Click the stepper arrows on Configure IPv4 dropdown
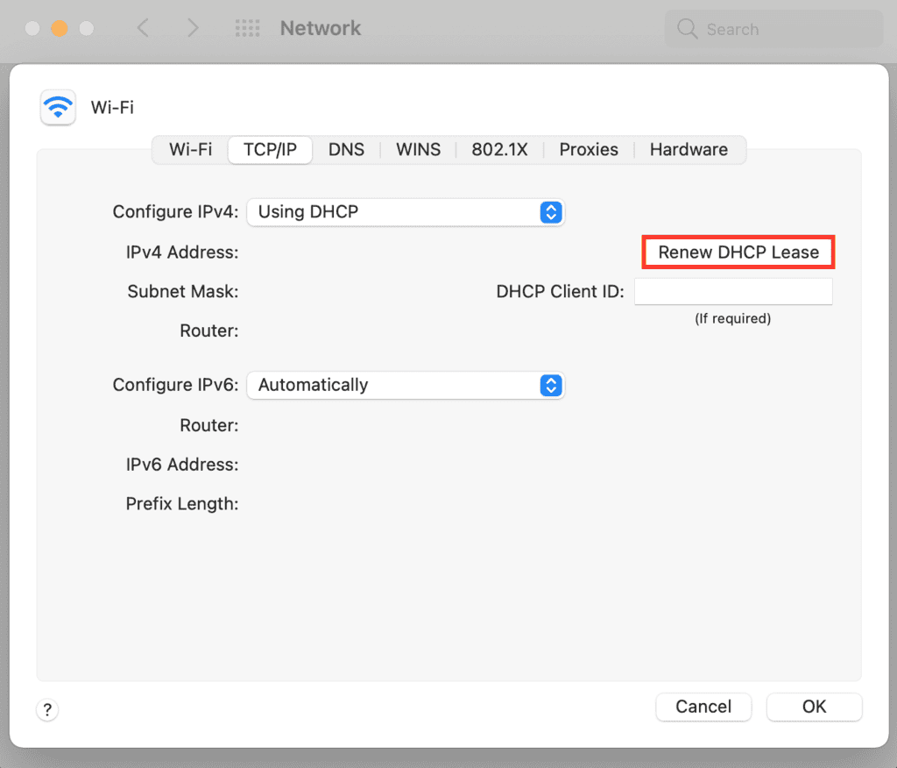The width and height of the screenshot is (897, 768). (551, 212)
